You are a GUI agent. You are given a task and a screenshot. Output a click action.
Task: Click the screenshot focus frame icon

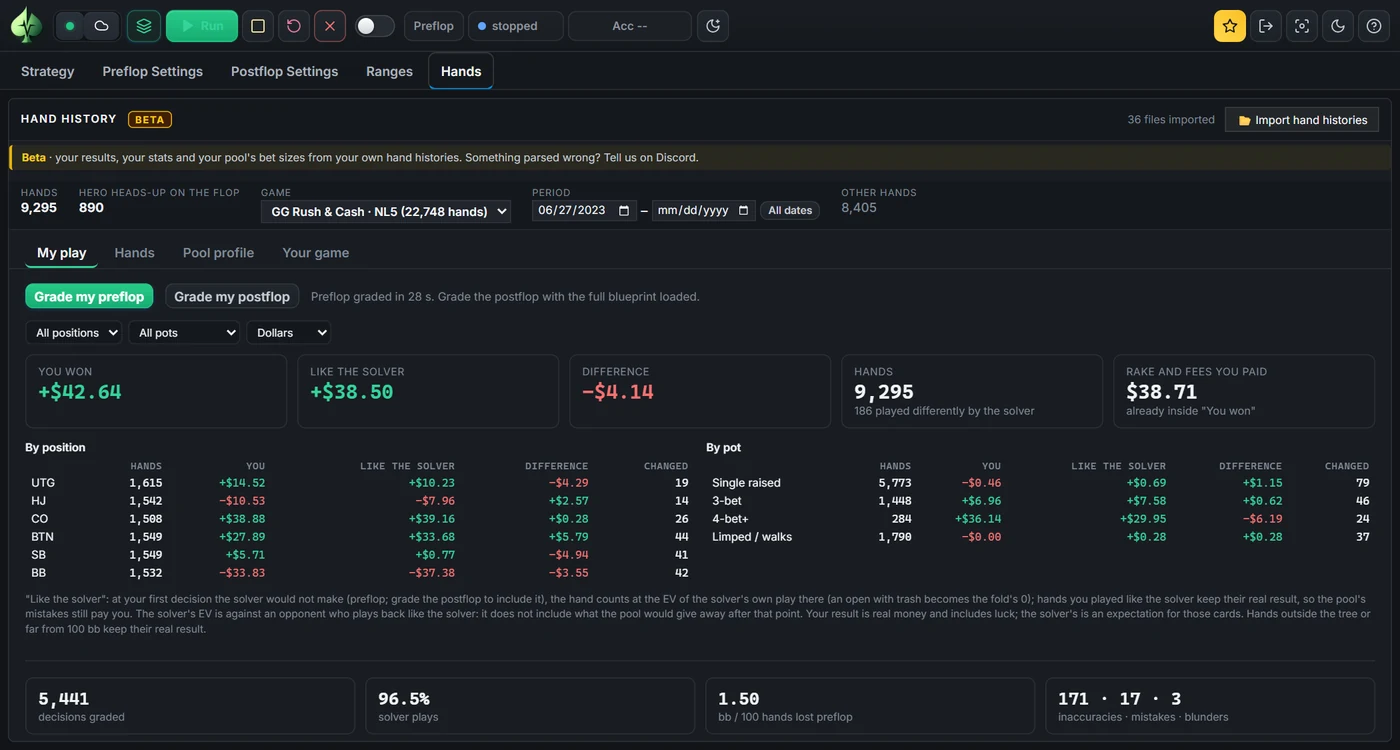point(1302,26)
